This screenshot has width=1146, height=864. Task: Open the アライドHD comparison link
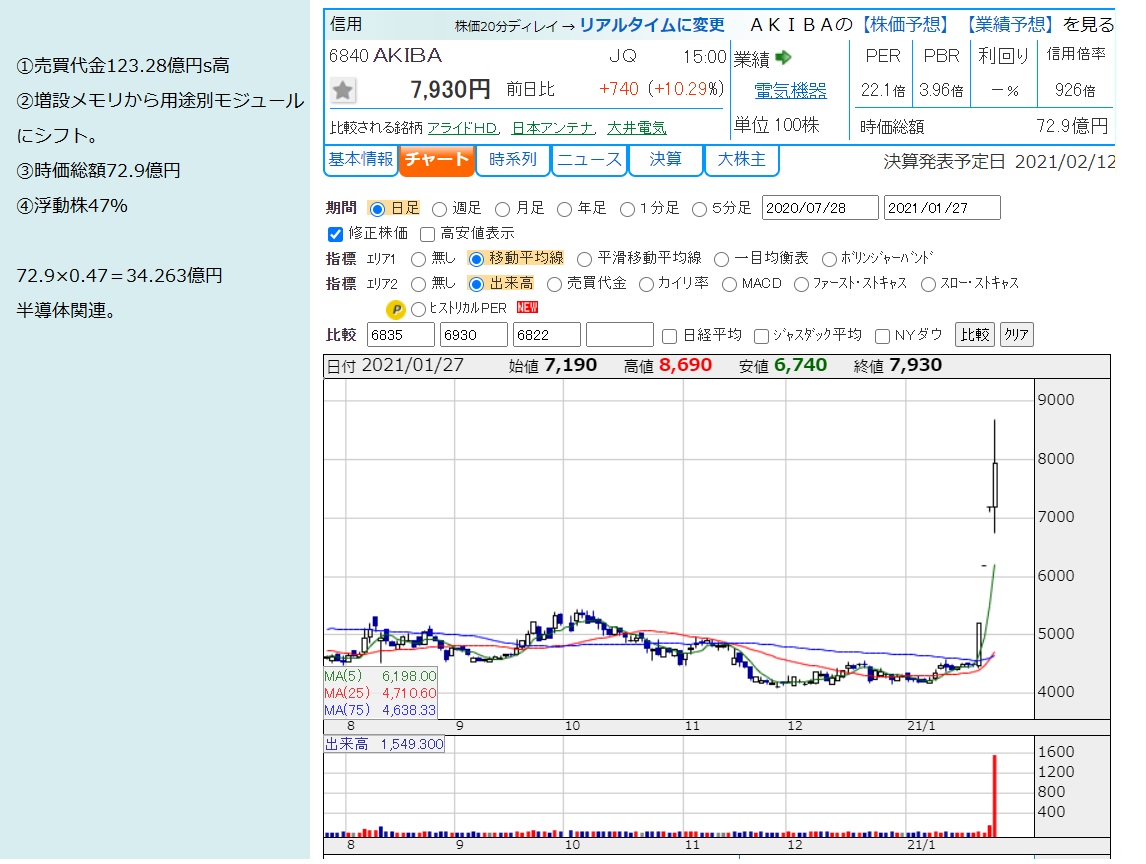coord(463,128)
